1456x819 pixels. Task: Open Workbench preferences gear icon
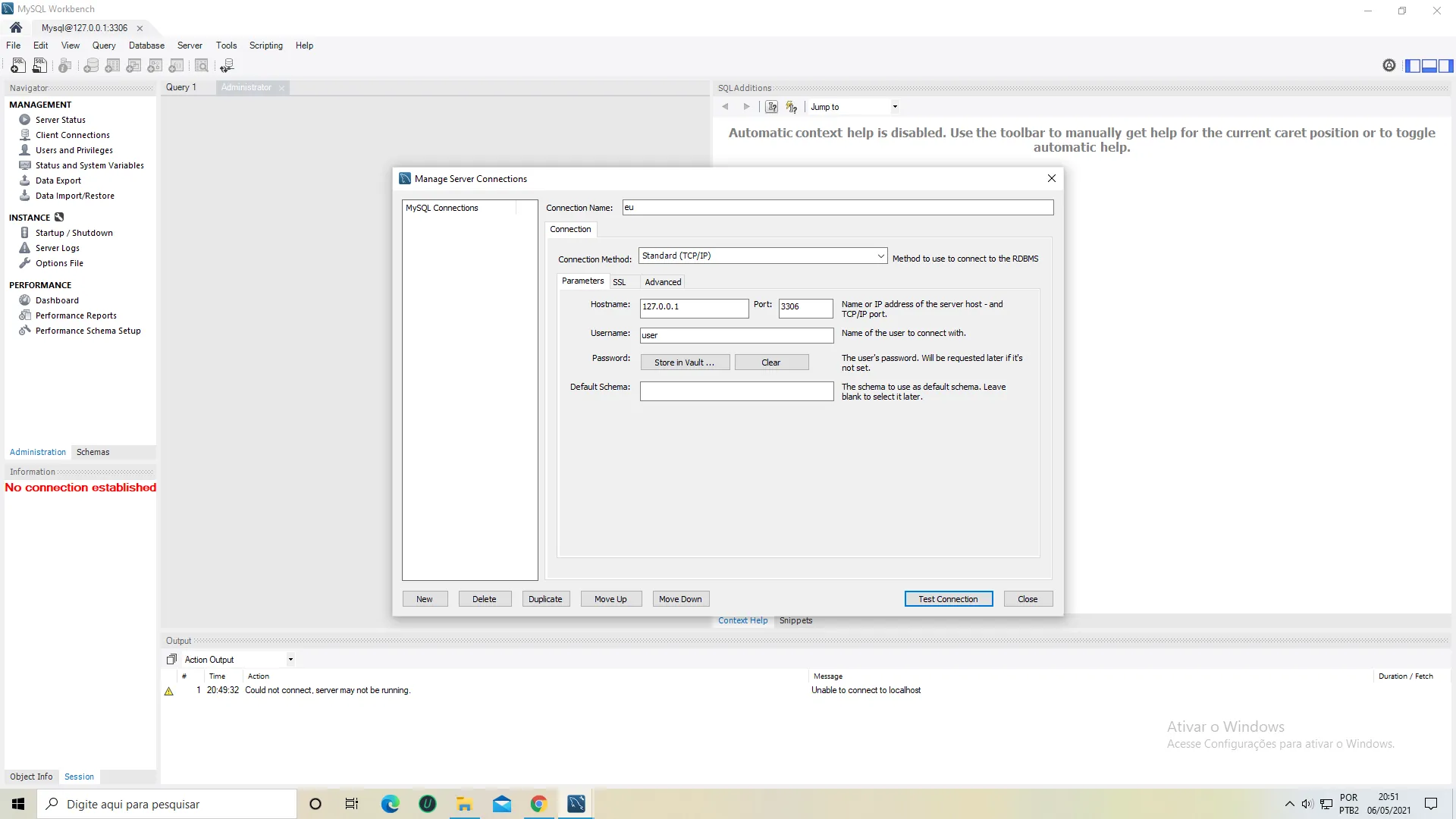(x=1389, y=66)
